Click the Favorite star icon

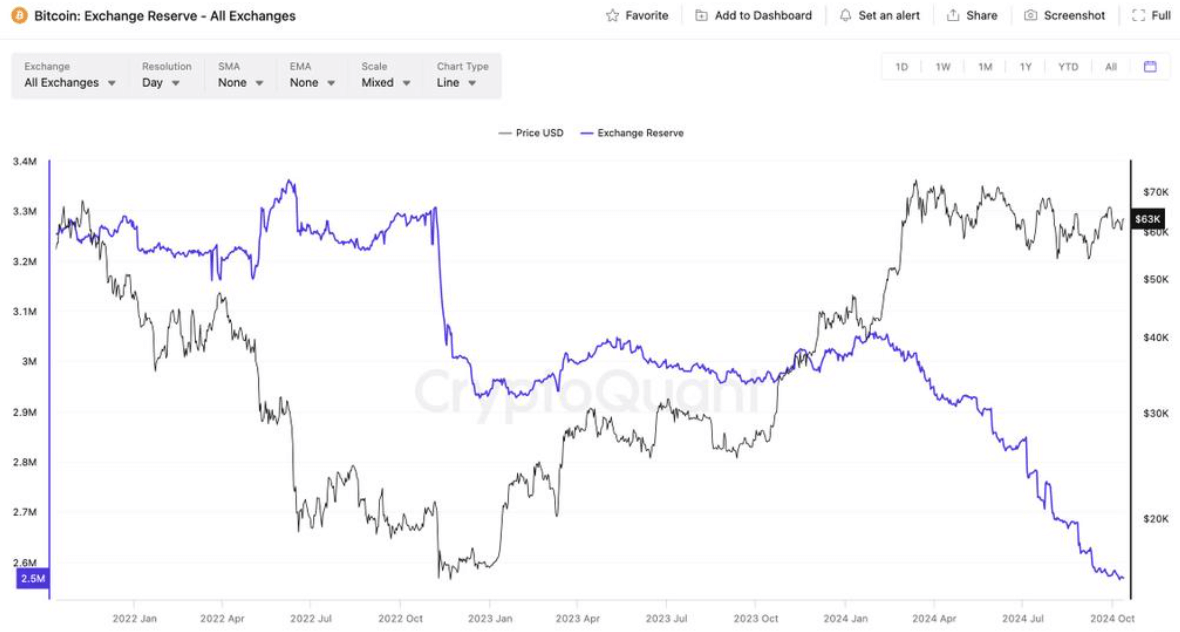click(613, 16)
